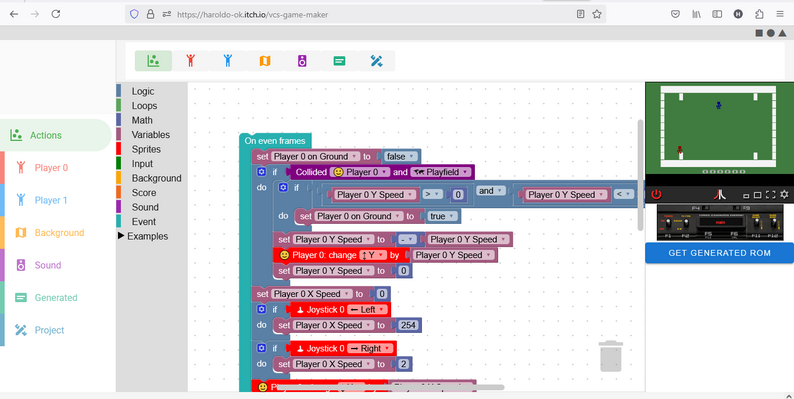Open the gear on the Collided if block
Viewport: 794px width, 399px height.
[x=261, y=172]
